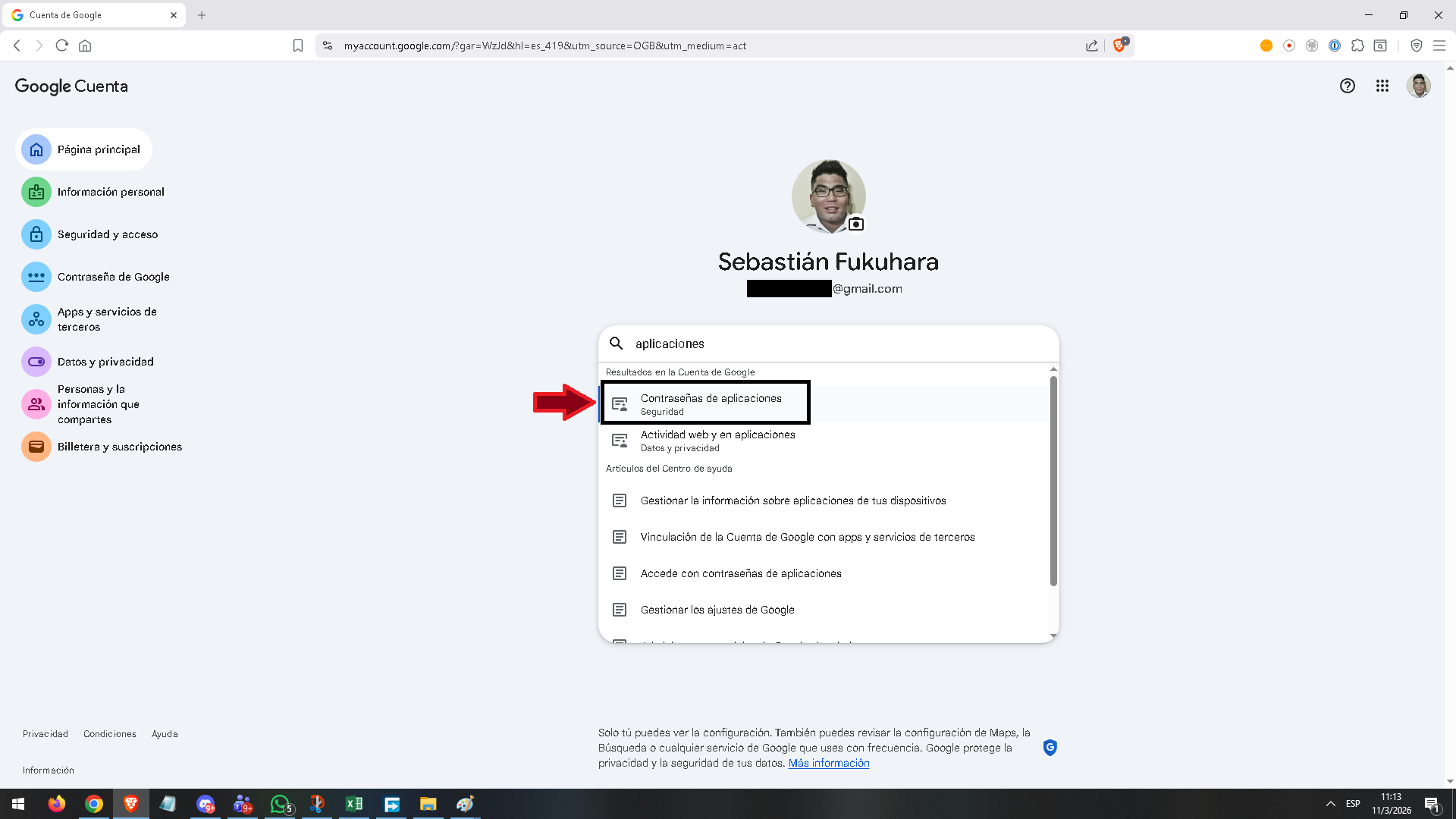Screen dimensions: 1456x819
Task: Open Datos y privacidad section
Action: pyautogui.click(x=105, y=362)
